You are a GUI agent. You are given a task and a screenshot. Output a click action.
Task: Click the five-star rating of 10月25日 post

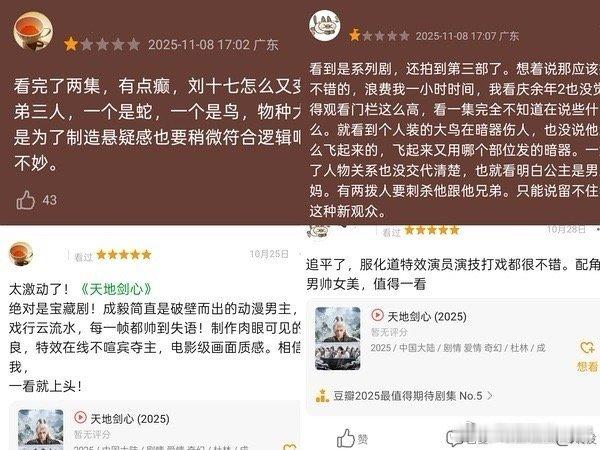pyautogui.click(x=124, y=254)
